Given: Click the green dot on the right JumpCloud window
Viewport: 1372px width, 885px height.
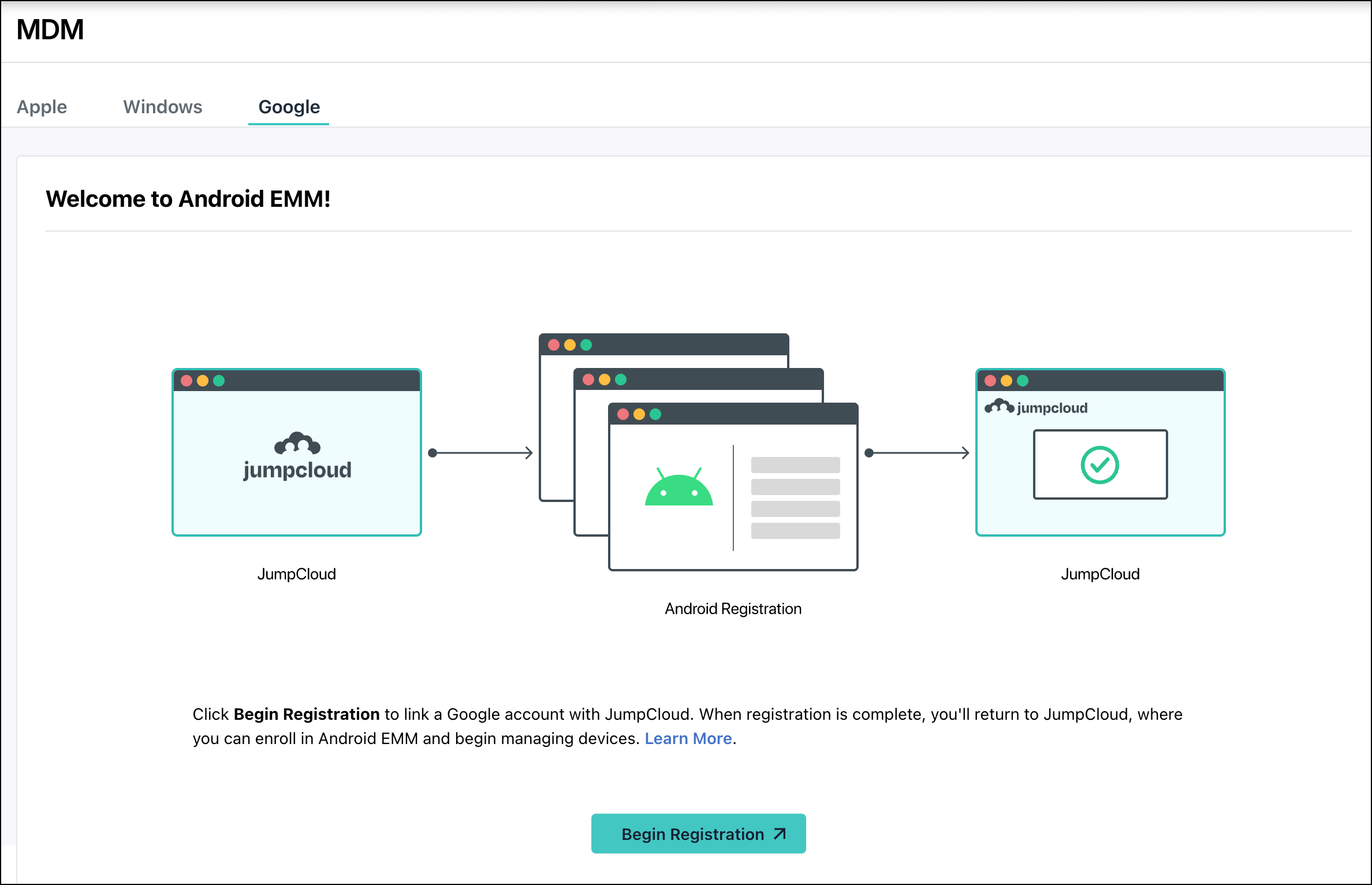Looking at the screenshot, I should tap(1021, 381).
